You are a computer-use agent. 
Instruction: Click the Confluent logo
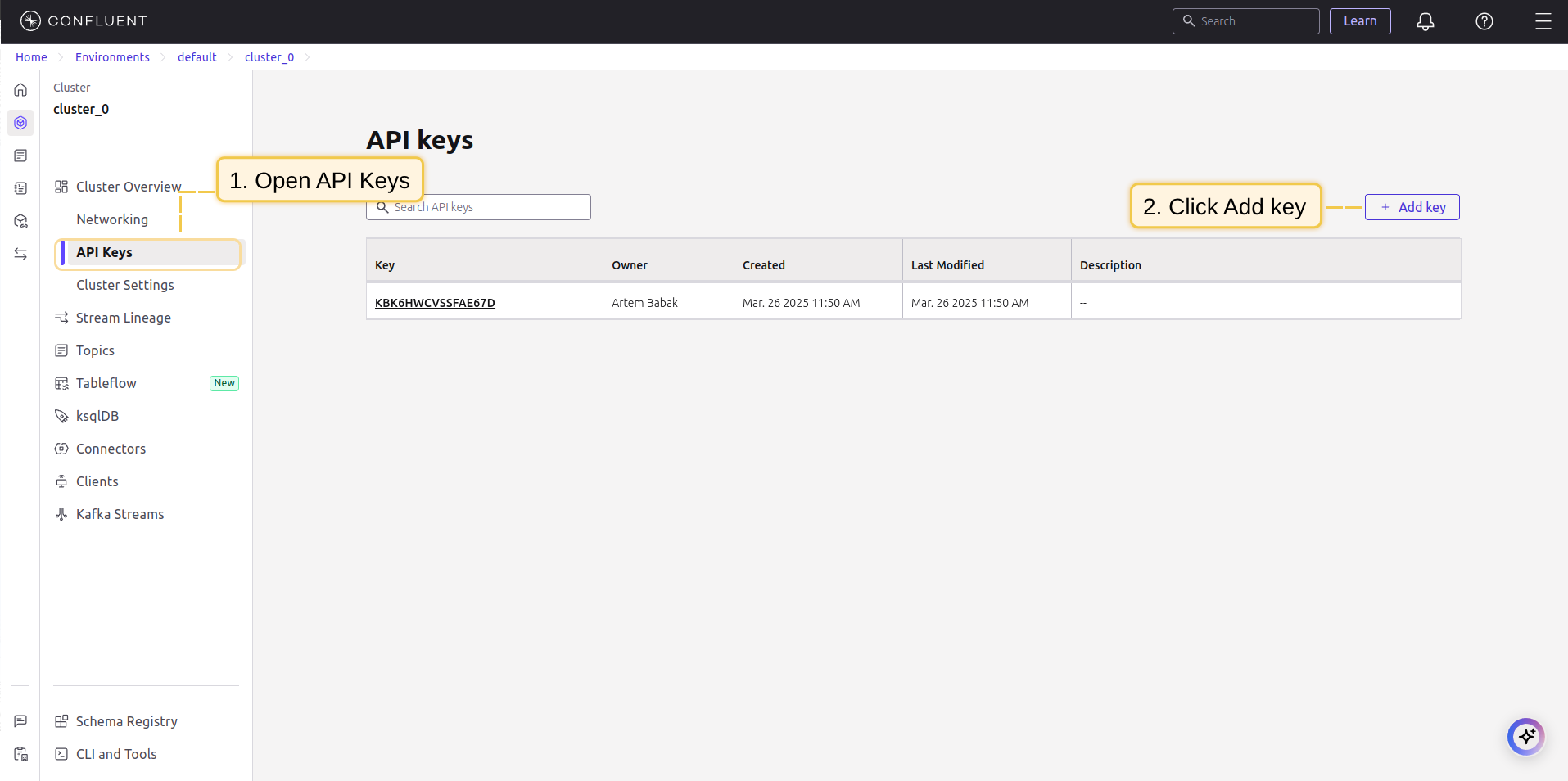[84, 21]
